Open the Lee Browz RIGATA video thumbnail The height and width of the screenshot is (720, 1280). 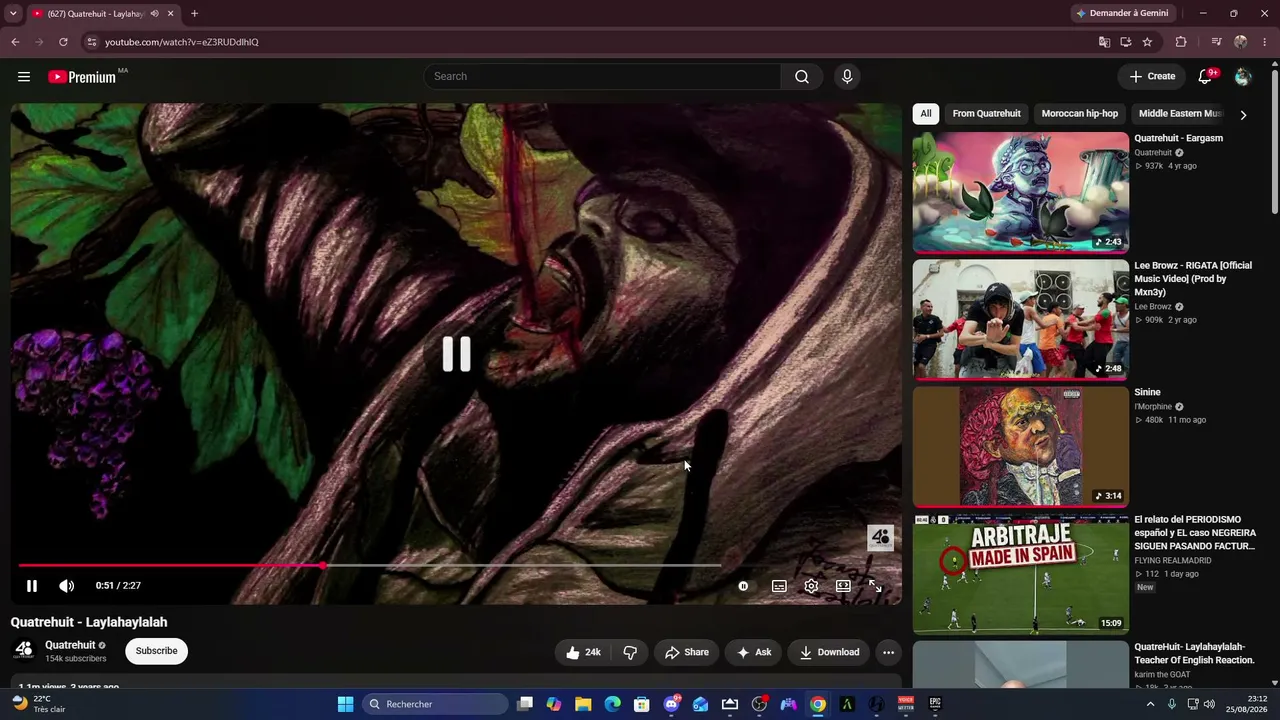pos(1021,319)
